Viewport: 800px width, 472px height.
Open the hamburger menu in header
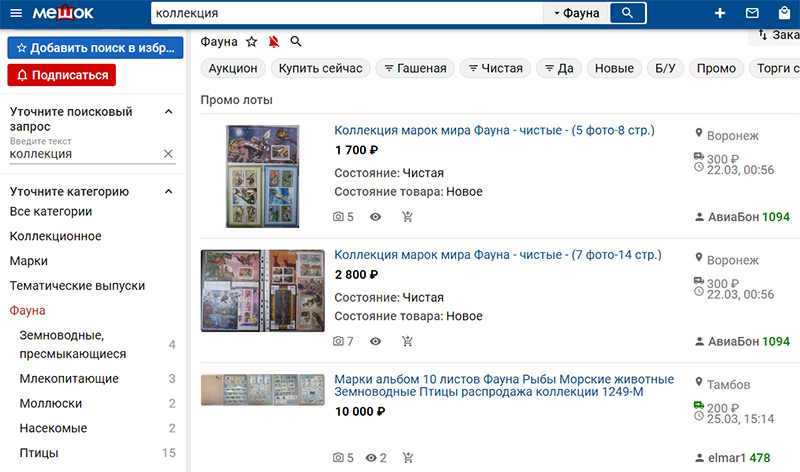[x=16, y=13]
